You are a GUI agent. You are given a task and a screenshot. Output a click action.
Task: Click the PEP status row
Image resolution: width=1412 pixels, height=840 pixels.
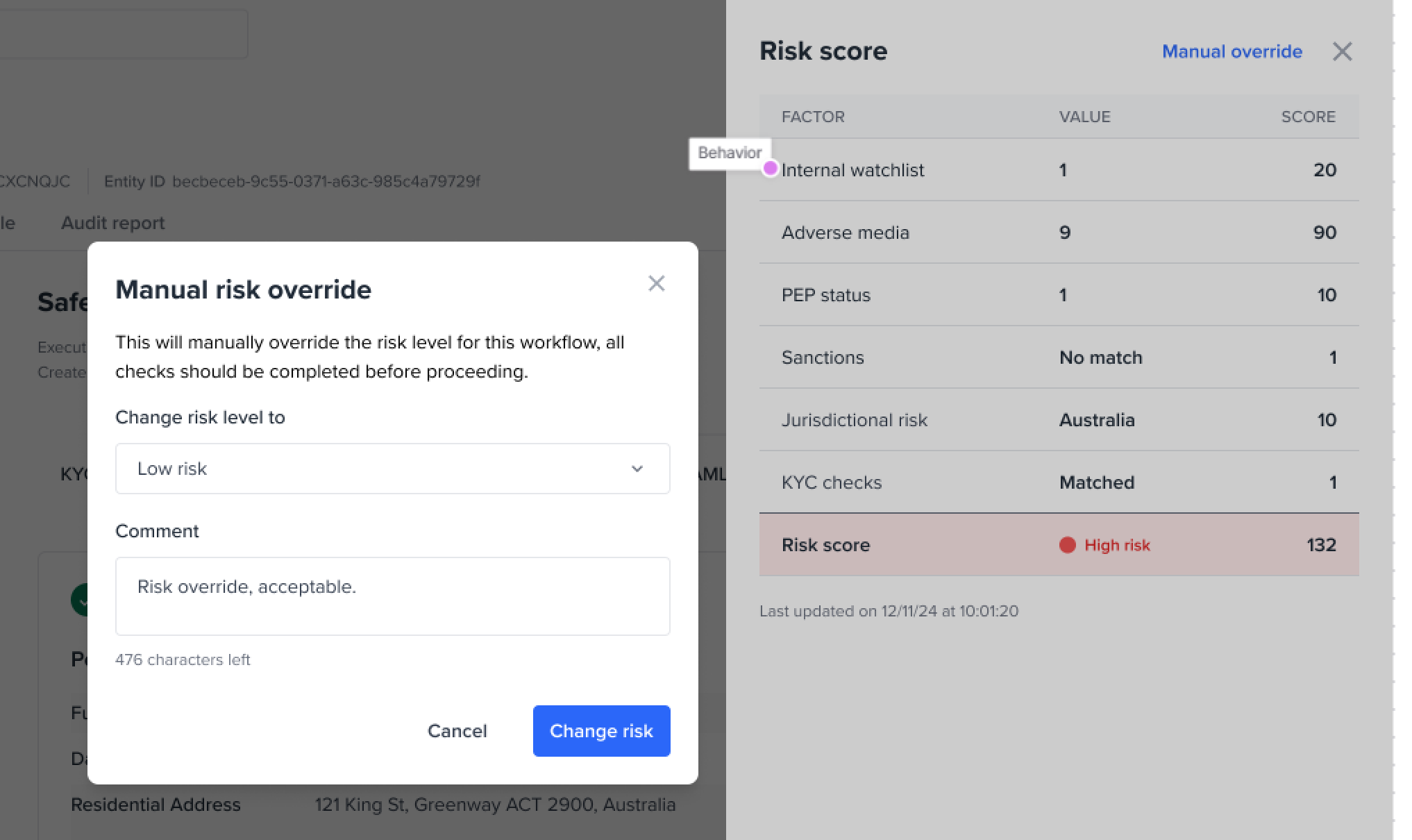(1059, 295)
